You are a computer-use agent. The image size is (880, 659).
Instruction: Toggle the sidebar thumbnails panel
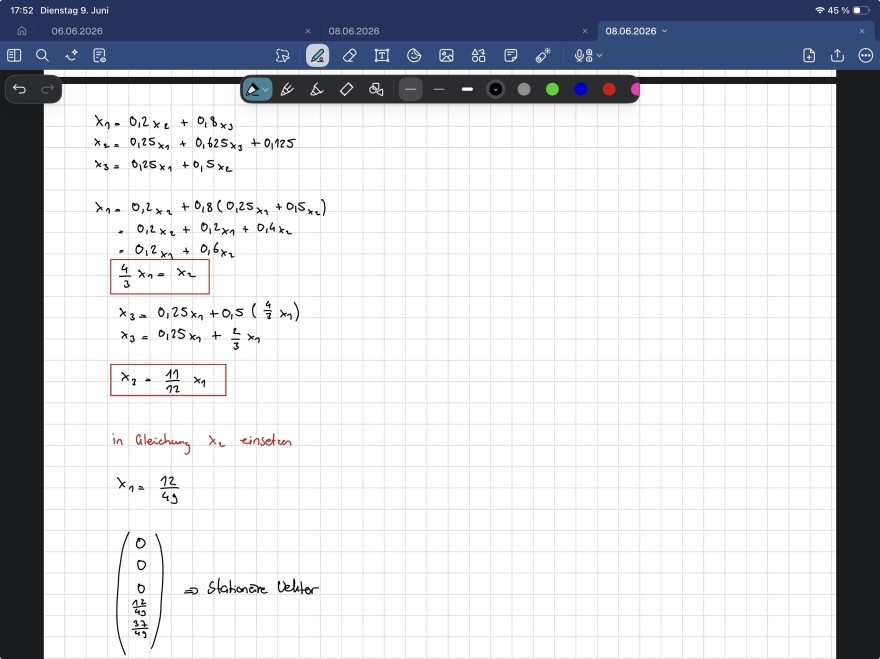(14, 55)
